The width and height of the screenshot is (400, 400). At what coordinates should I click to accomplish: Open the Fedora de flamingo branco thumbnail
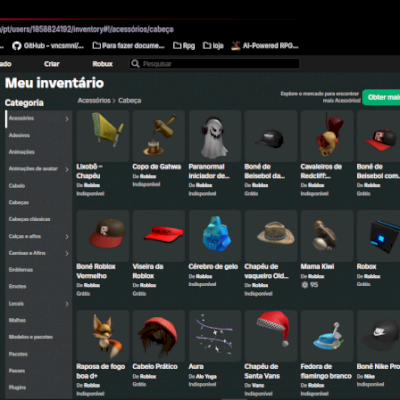[327, 336]
